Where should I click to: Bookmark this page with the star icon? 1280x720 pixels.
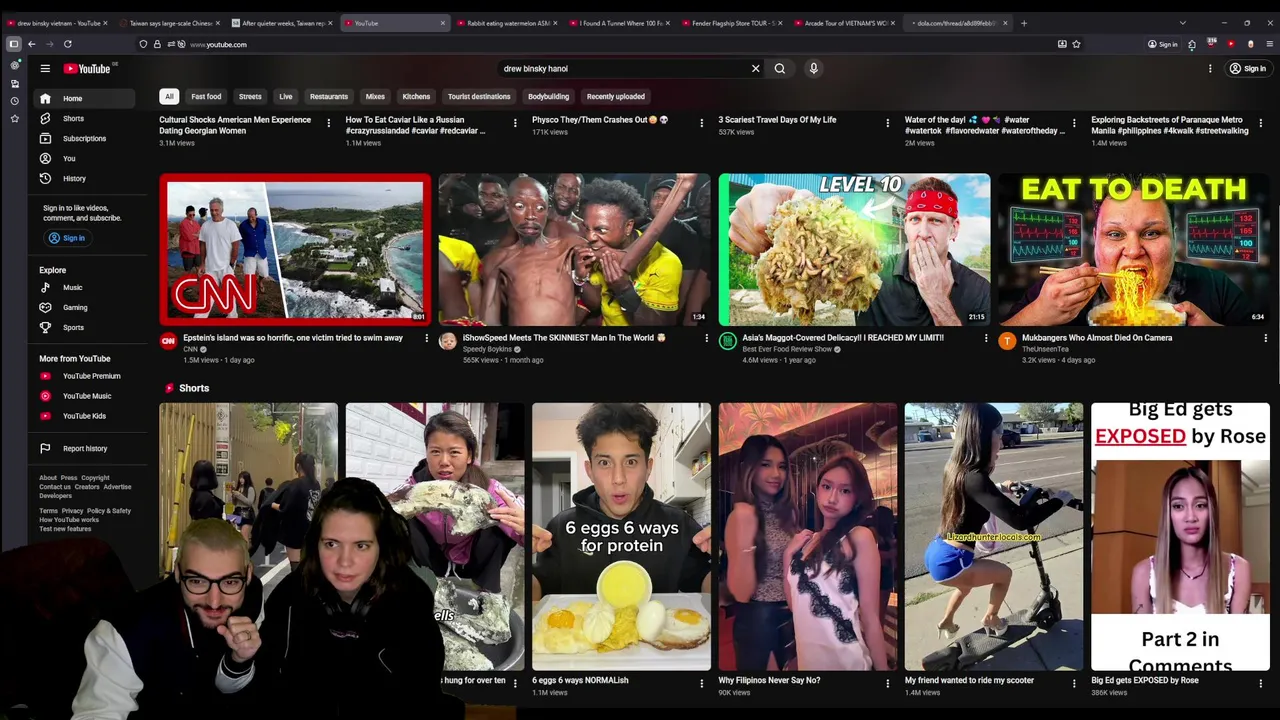click(x=1076, y=44)
